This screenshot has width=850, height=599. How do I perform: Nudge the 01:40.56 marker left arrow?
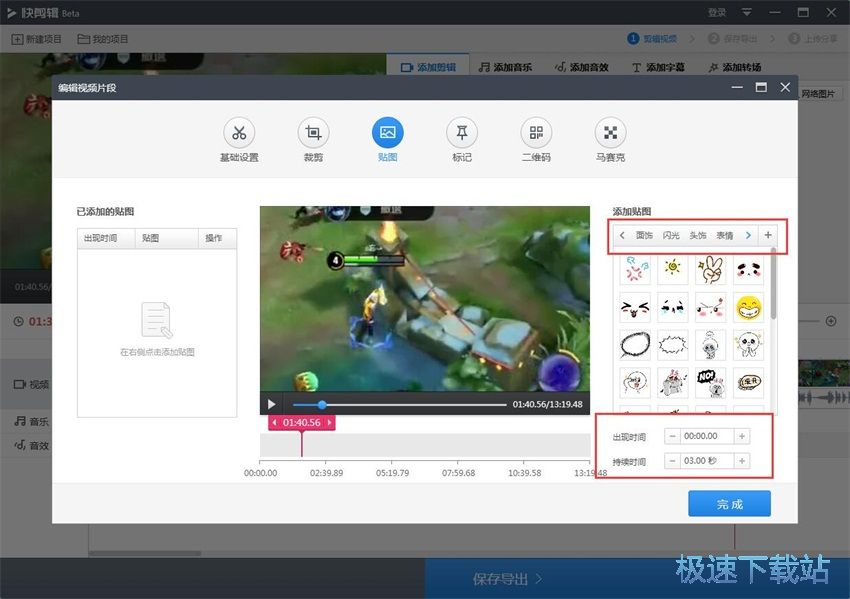click(x=274, y=422)
